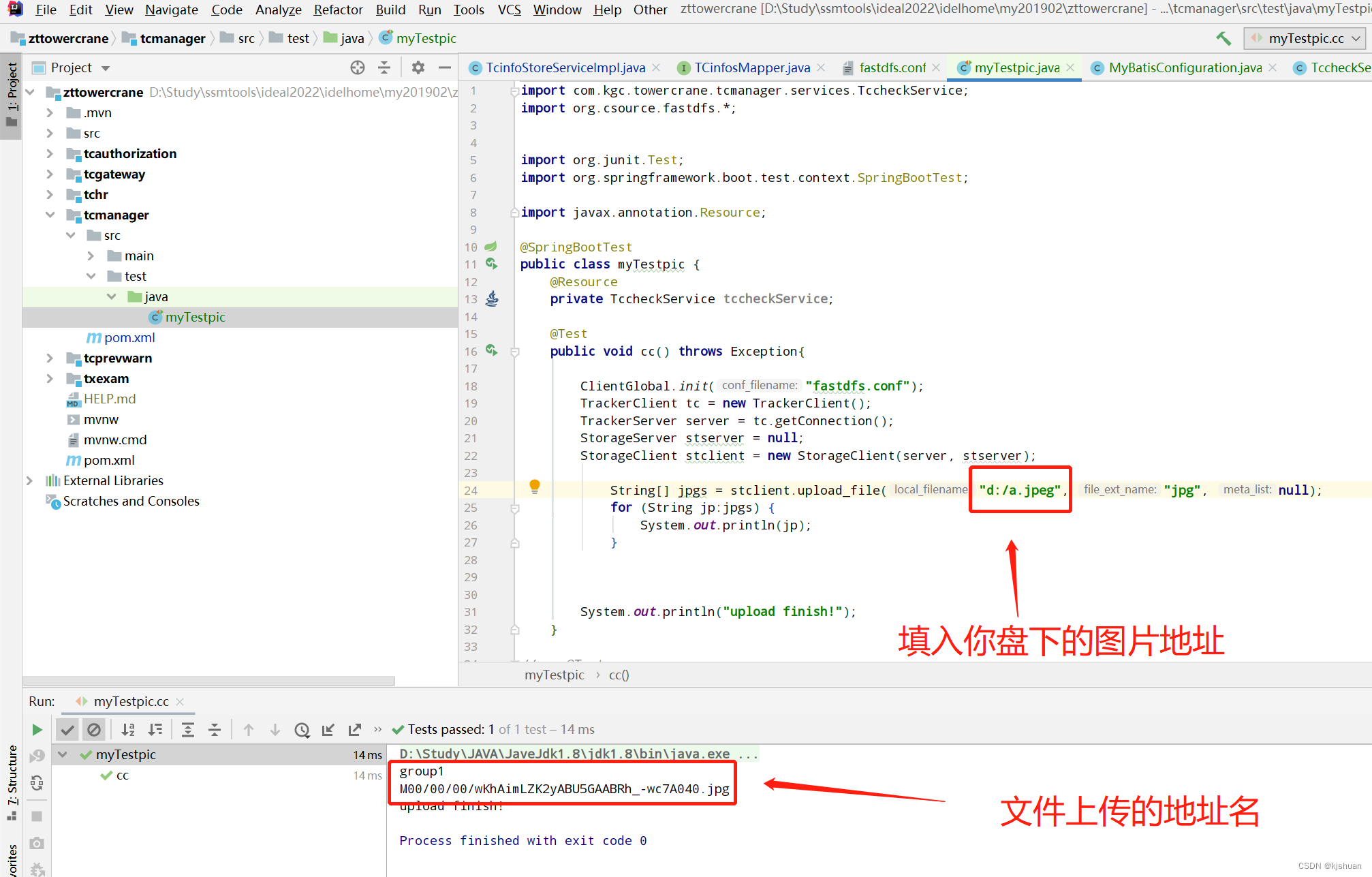Toggle Show Ignored tests button
The height and width of the screenshot is (877, 1372).
(x=94, y=730)
